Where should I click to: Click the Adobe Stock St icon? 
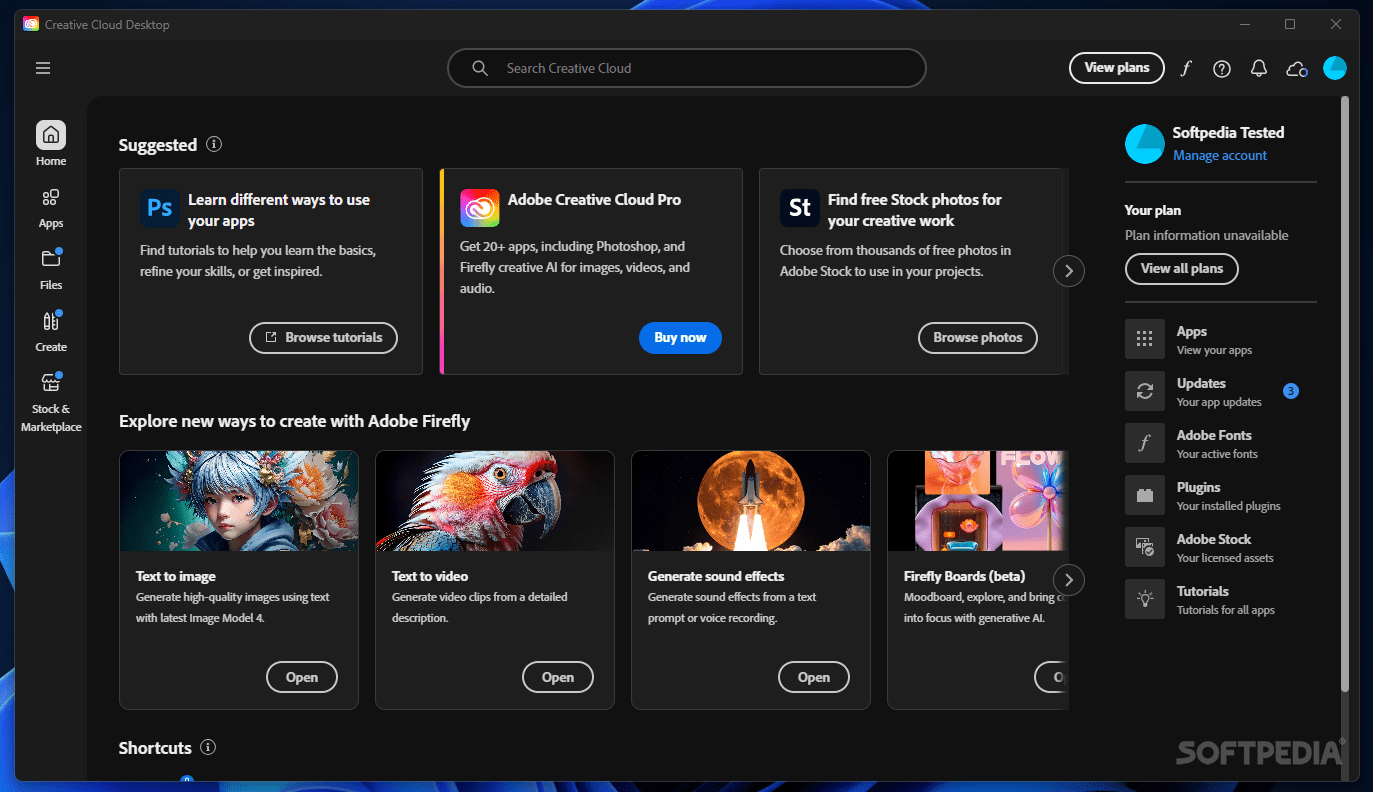tap(800, 208)
